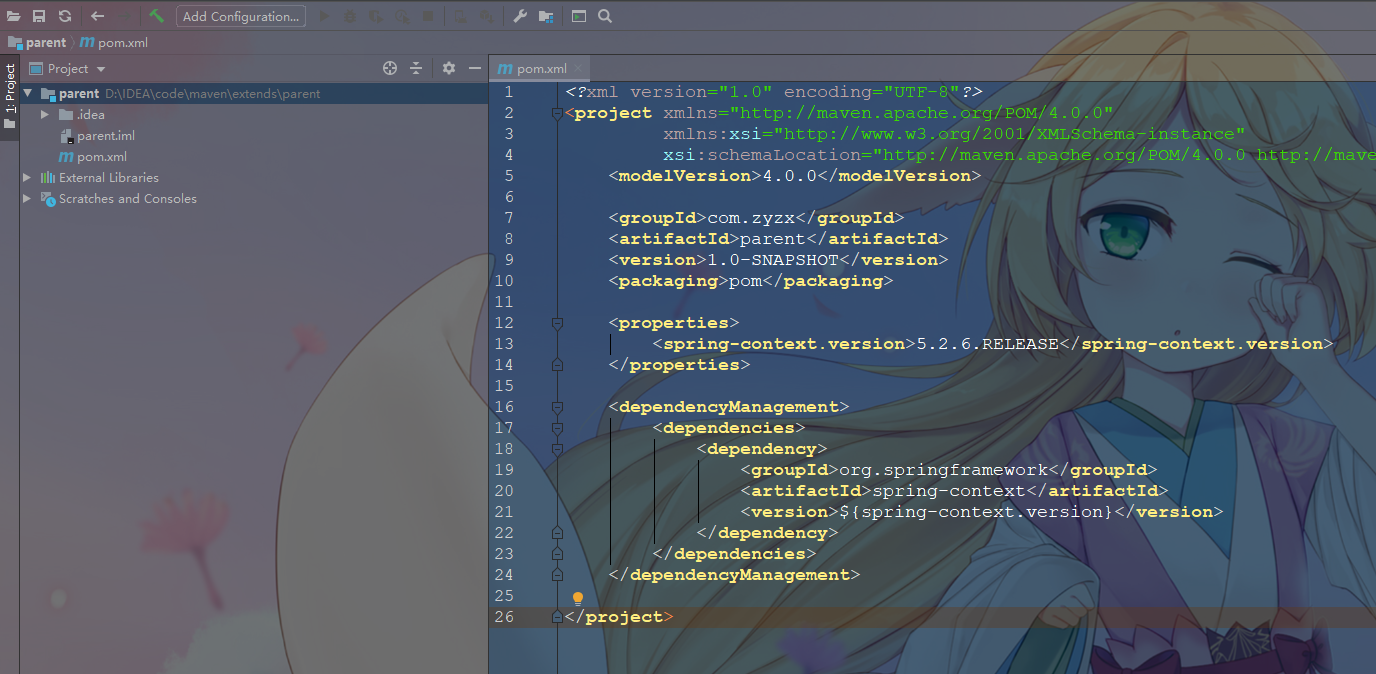
Task: Click the parent breadcrumb in navigation bar
Action: tap(37, 43)
